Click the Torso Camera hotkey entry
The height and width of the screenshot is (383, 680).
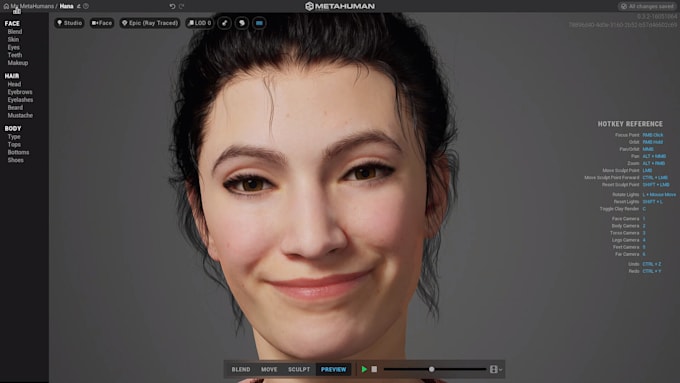628,233
